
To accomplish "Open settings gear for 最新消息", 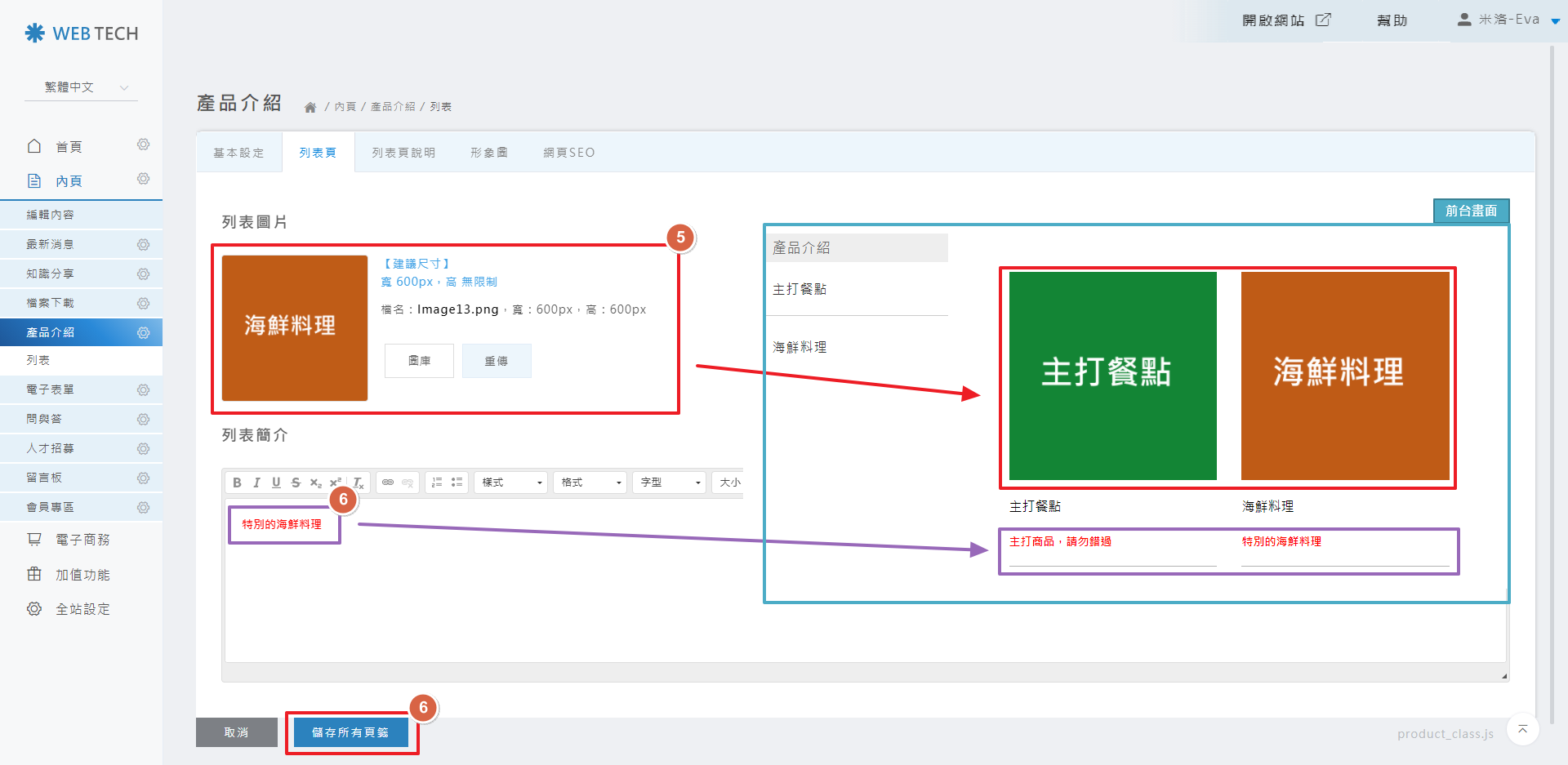I will 143,244.
